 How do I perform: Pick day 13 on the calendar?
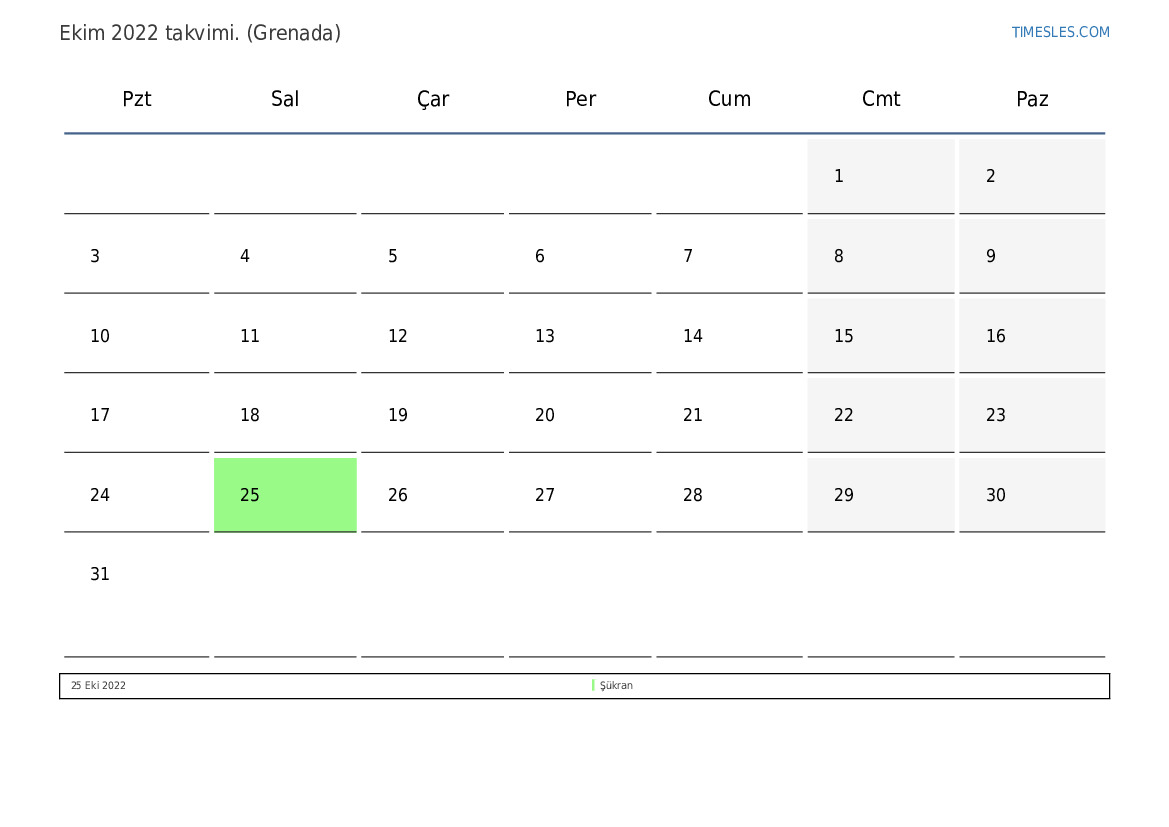point(580,336)
